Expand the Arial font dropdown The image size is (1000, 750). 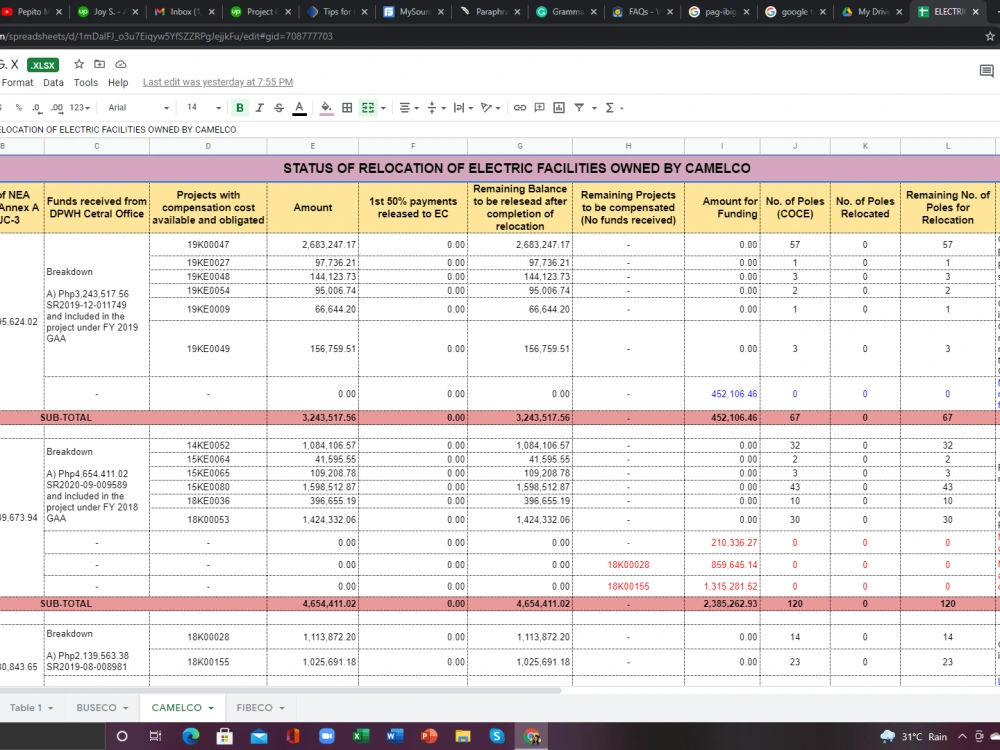[x=138, y=108]
